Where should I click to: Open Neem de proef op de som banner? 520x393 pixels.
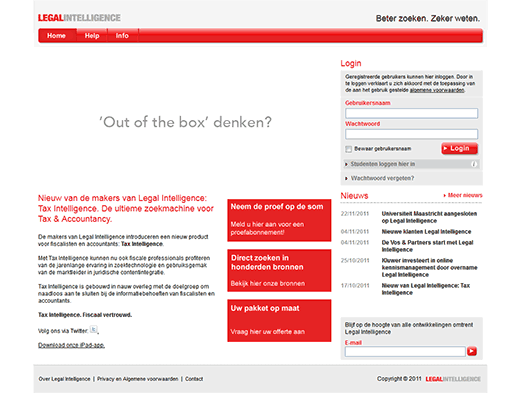click(x=279, y=220)
